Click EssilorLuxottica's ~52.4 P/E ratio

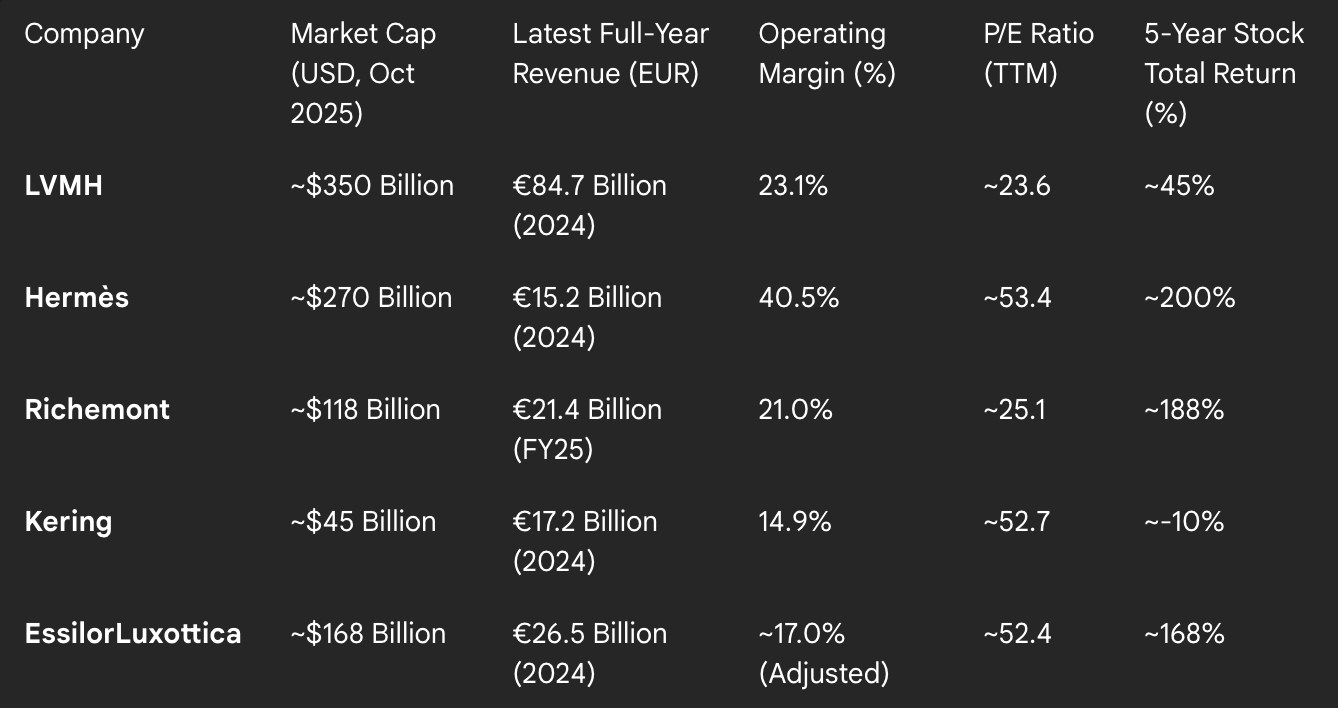tap(1017, 634)
